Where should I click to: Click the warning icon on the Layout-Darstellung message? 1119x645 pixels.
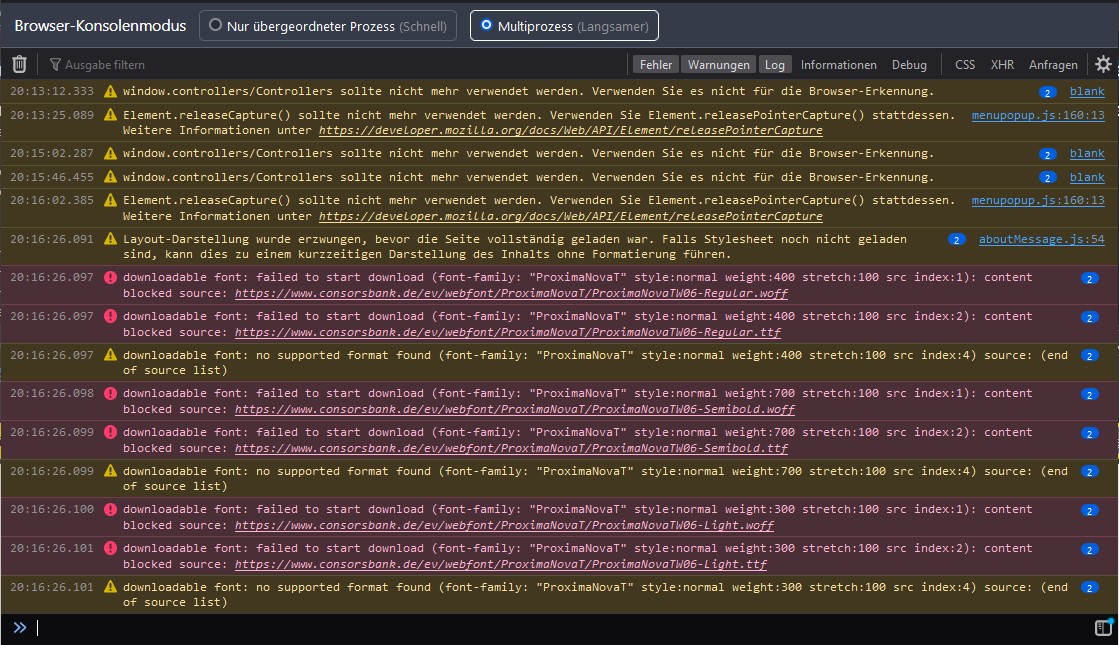pos(110,240)
